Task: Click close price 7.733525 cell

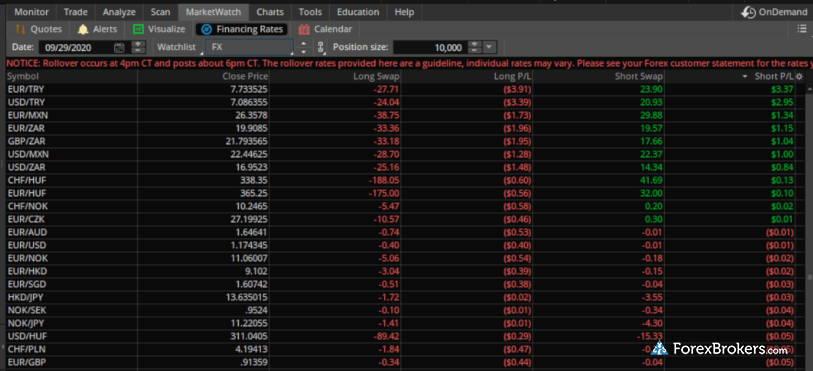Action: click(249, 89)
